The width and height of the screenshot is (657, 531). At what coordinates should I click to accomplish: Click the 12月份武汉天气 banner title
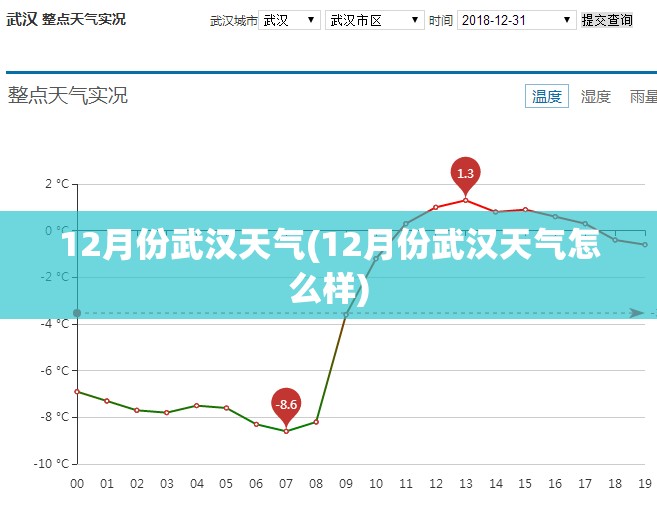(x=331, y=266)
